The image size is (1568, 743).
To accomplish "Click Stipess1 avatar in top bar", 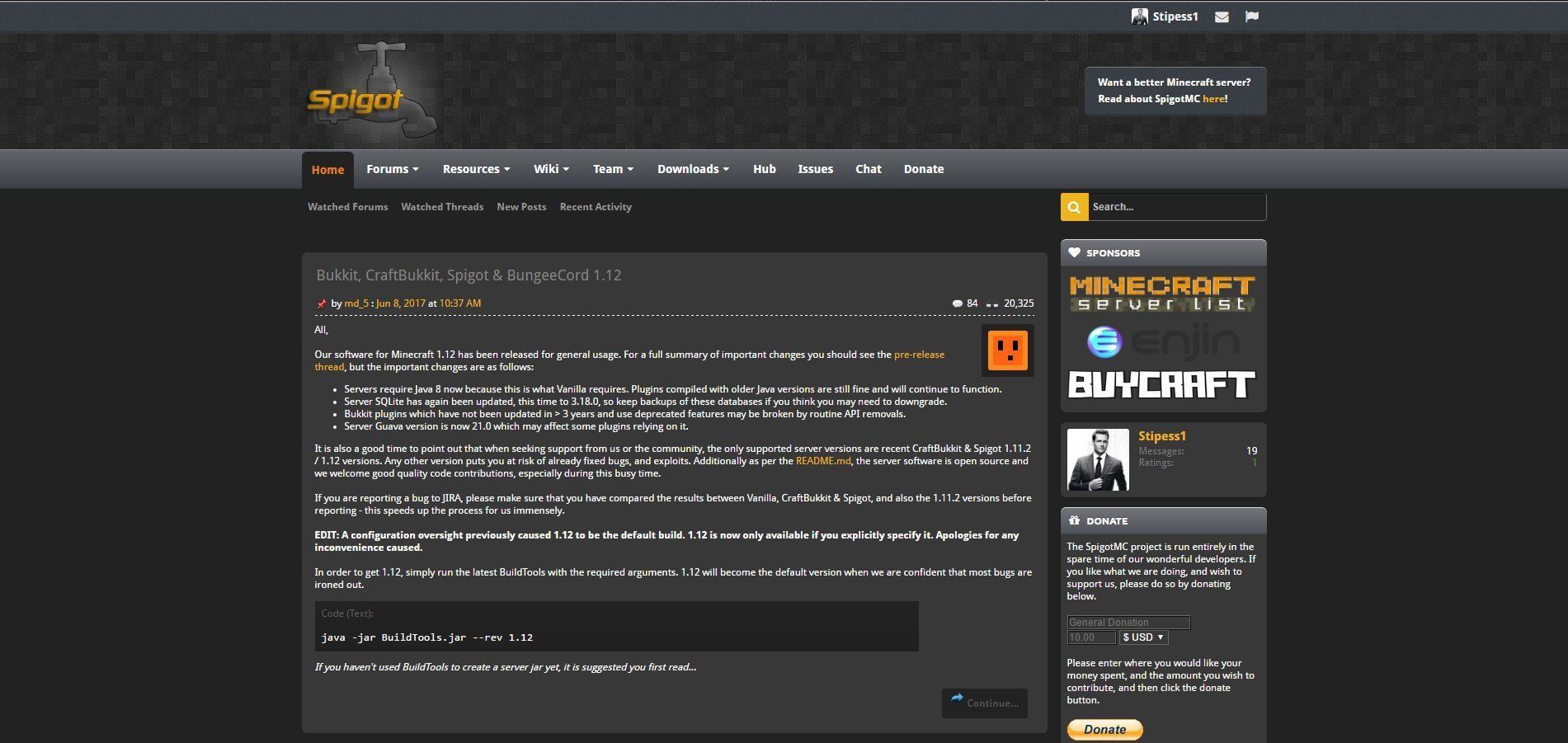I will pyautogui.click(x=1139, y=16).
